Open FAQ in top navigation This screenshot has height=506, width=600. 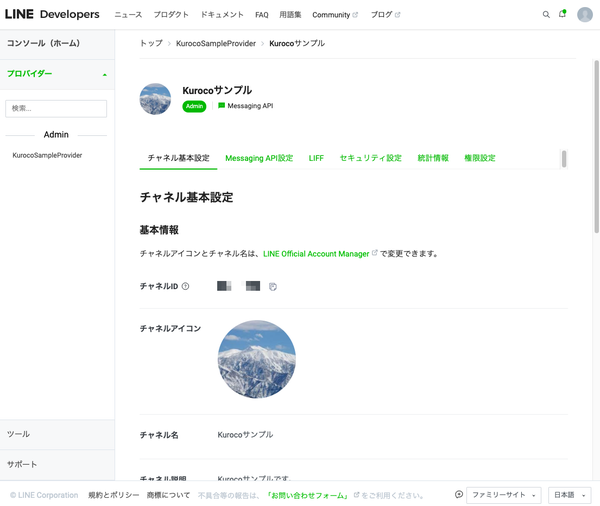pyautogui.click(x=262, y=15)
